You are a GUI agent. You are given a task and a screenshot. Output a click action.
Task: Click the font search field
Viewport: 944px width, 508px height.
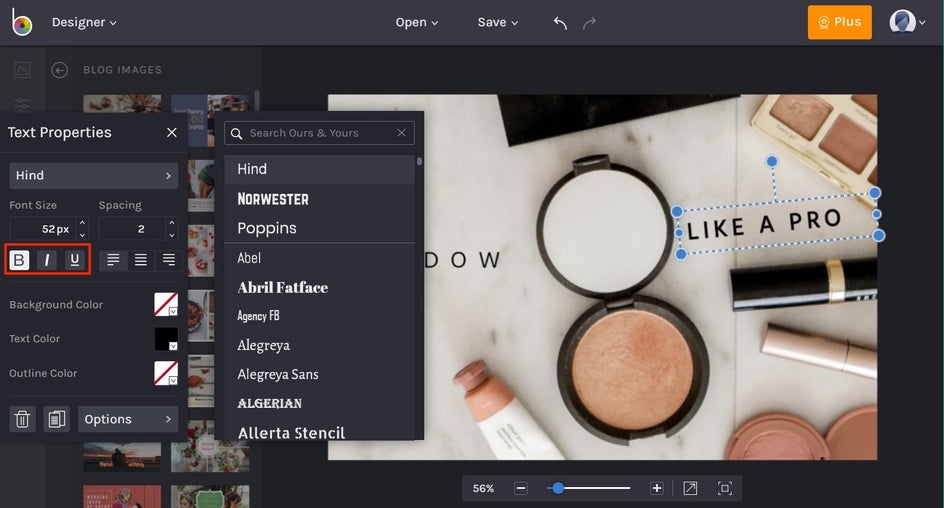pos(319,133)
